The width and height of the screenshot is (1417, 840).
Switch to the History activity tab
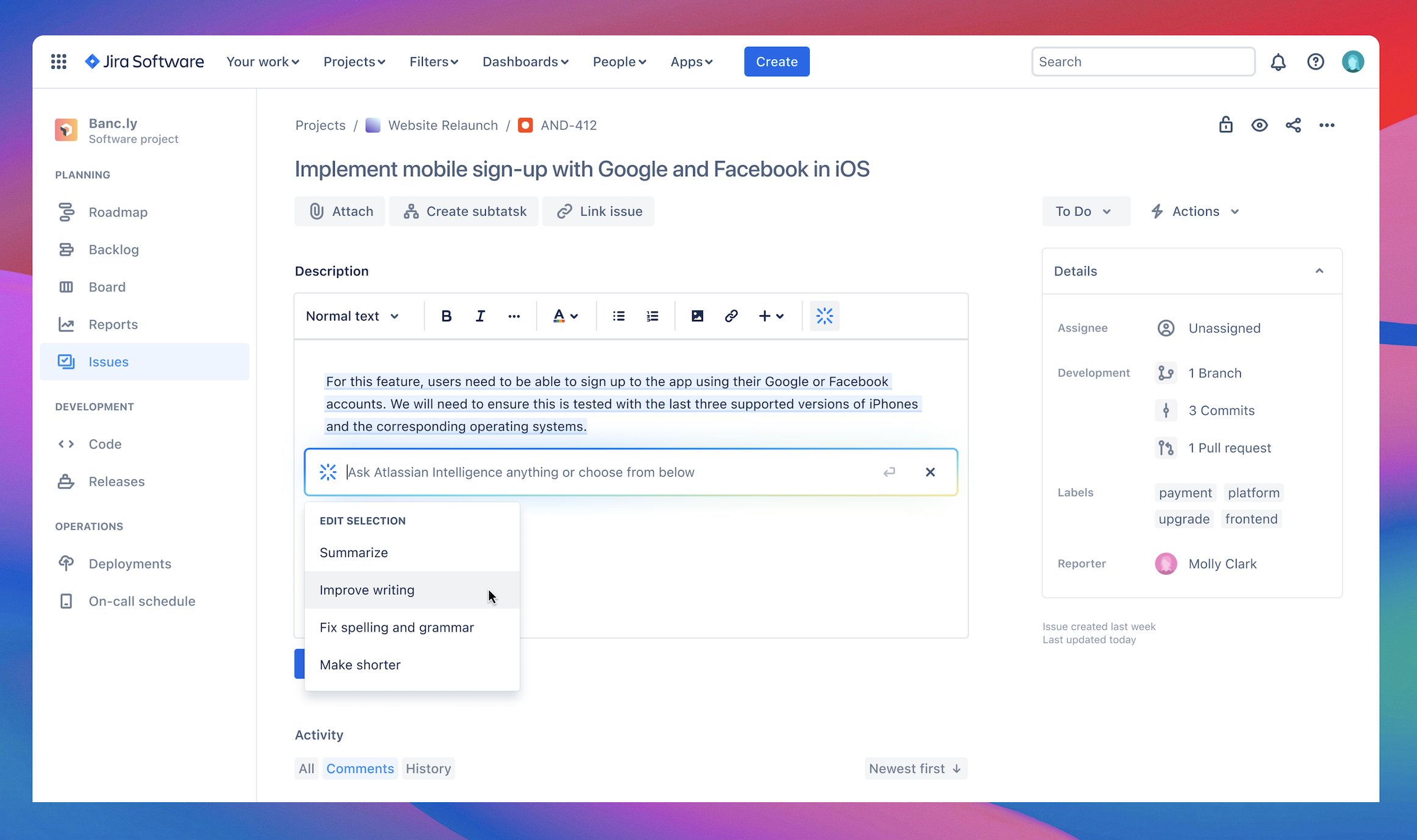click(x=428, y=768)
